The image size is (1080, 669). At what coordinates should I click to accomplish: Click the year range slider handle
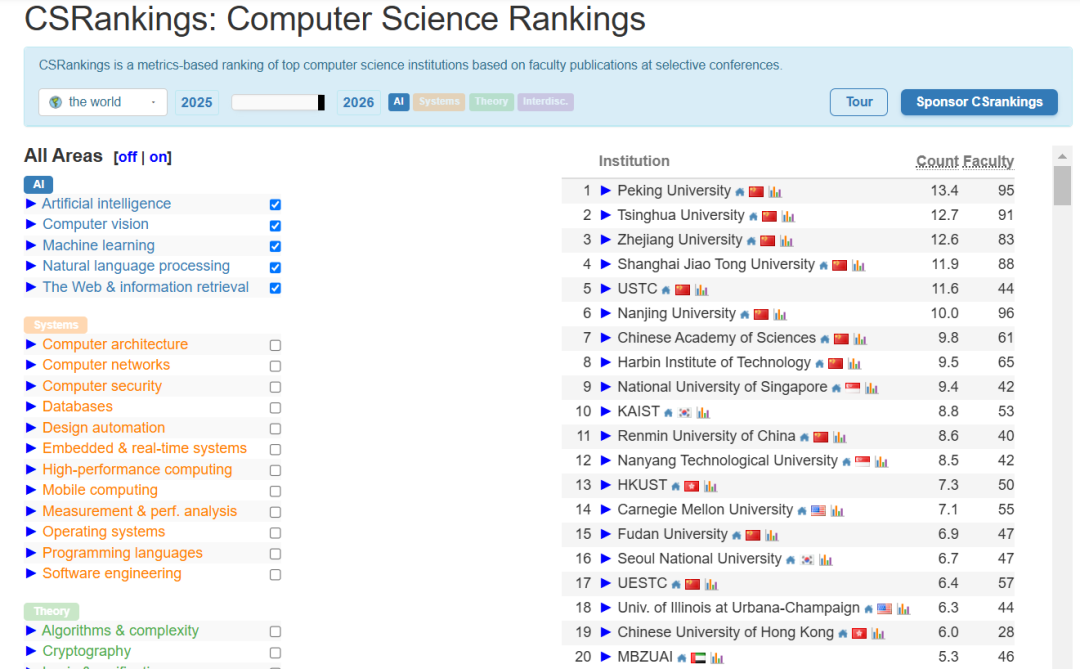coord(321,102)
